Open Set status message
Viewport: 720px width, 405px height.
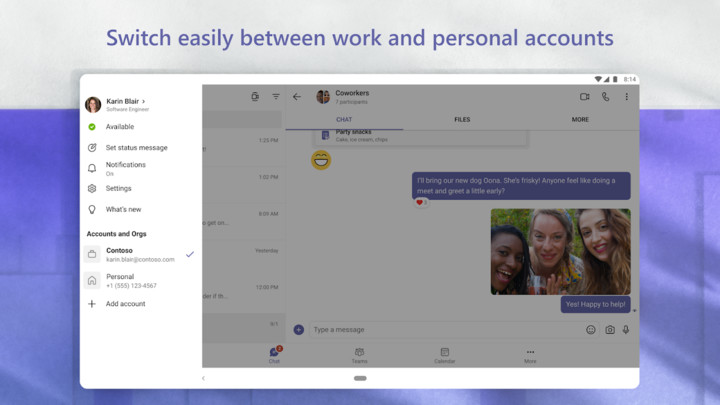click(x=136, y=148)
